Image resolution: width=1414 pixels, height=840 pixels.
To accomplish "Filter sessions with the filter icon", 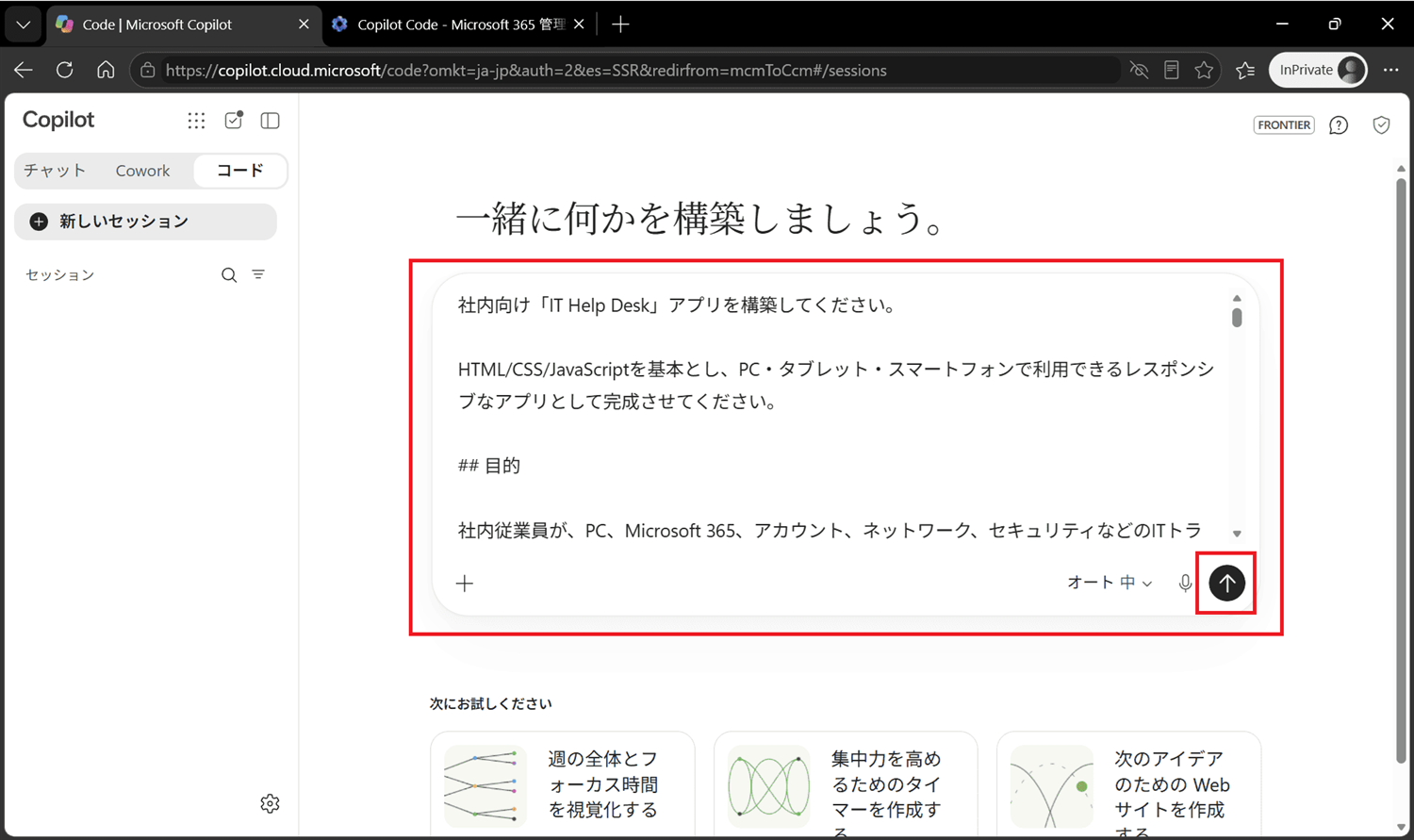I will pyautogui.click(x=258, y=274).
